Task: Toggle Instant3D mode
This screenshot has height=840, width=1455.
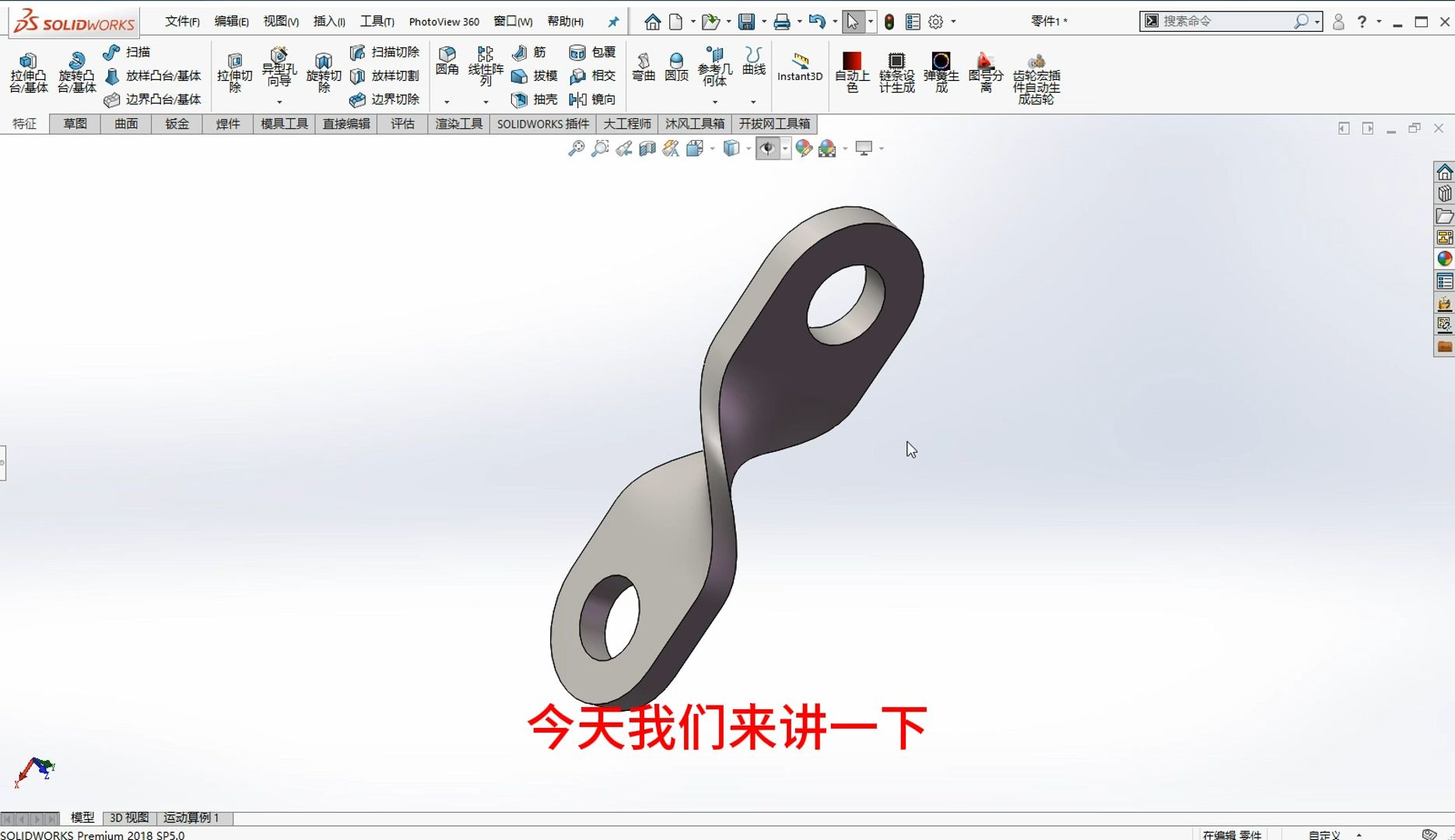Action: 800,68
